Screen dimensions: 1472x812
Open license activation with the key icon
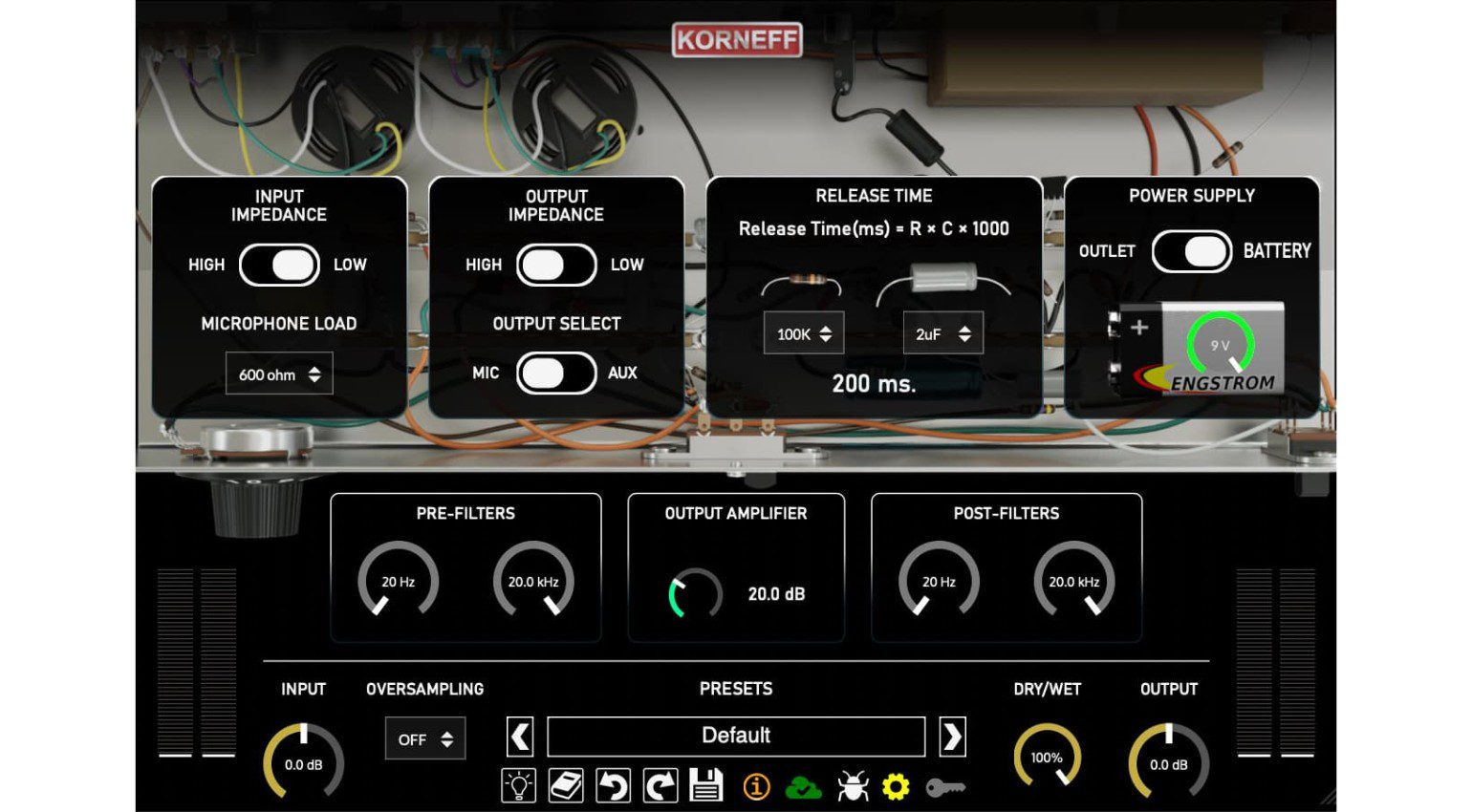946,786
